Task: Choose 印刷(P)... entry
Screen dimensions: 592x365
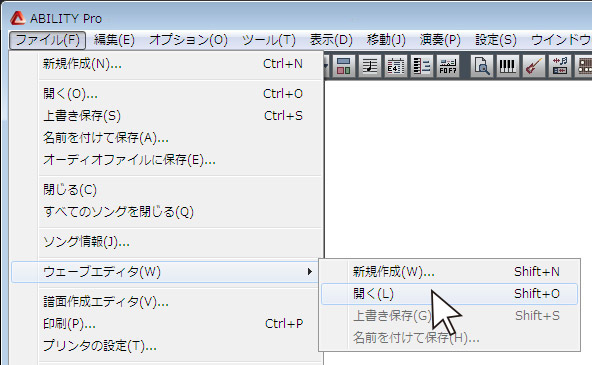Action: coord(166,323)
